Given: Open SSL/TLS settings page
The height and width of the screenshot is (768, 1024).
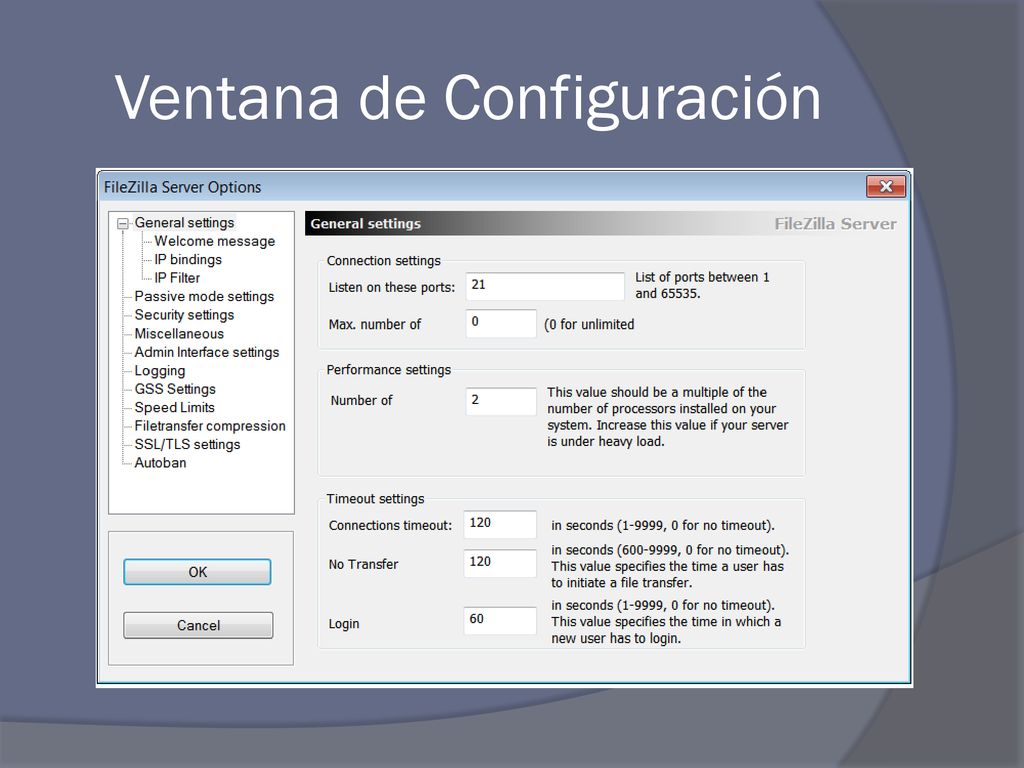Looking at the screenshot, I should click(x=187, y=444).
